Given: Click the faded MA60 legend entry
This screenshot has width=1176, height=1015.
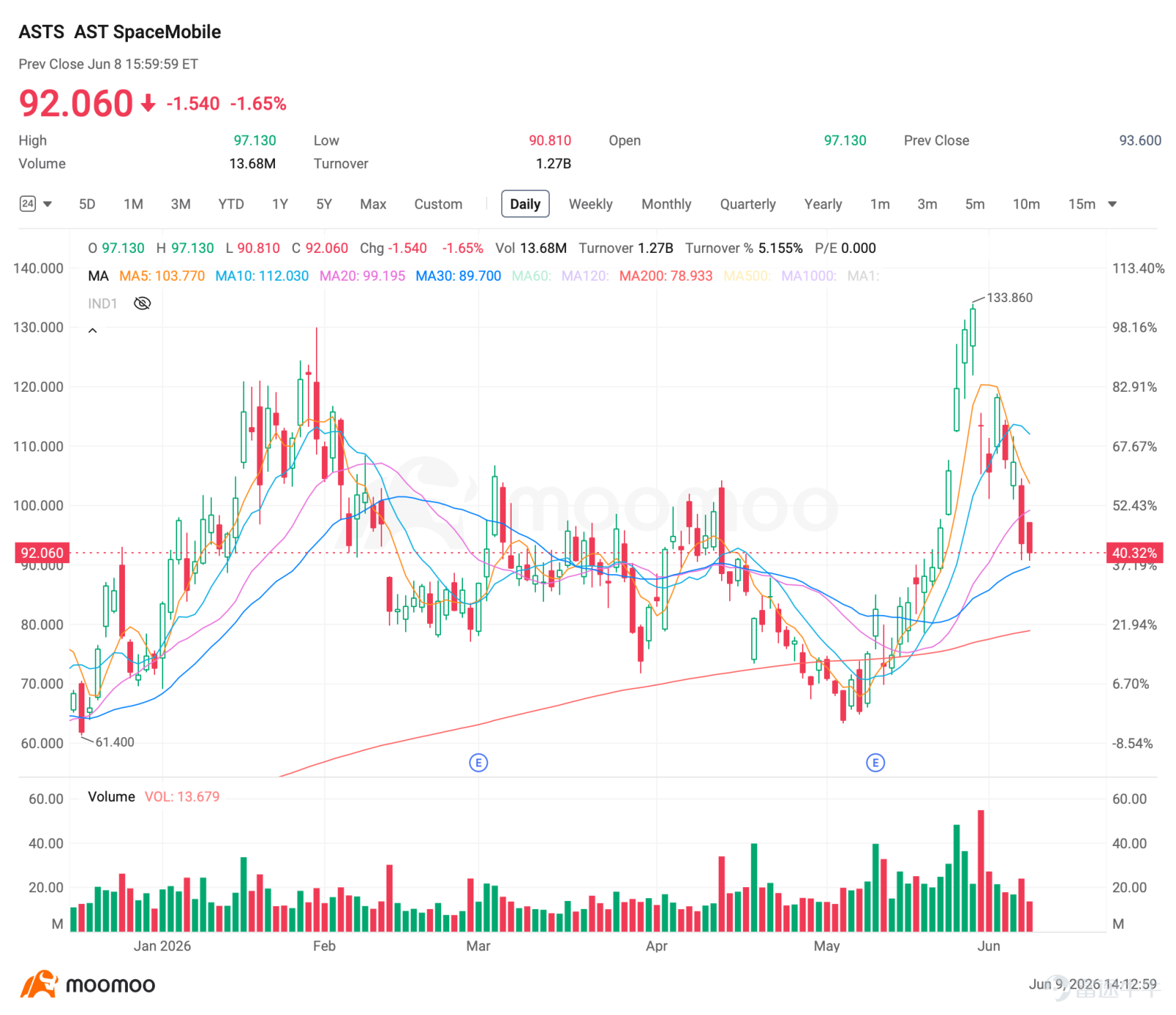Looking at the screenshot, I should [x=531, y=276].
